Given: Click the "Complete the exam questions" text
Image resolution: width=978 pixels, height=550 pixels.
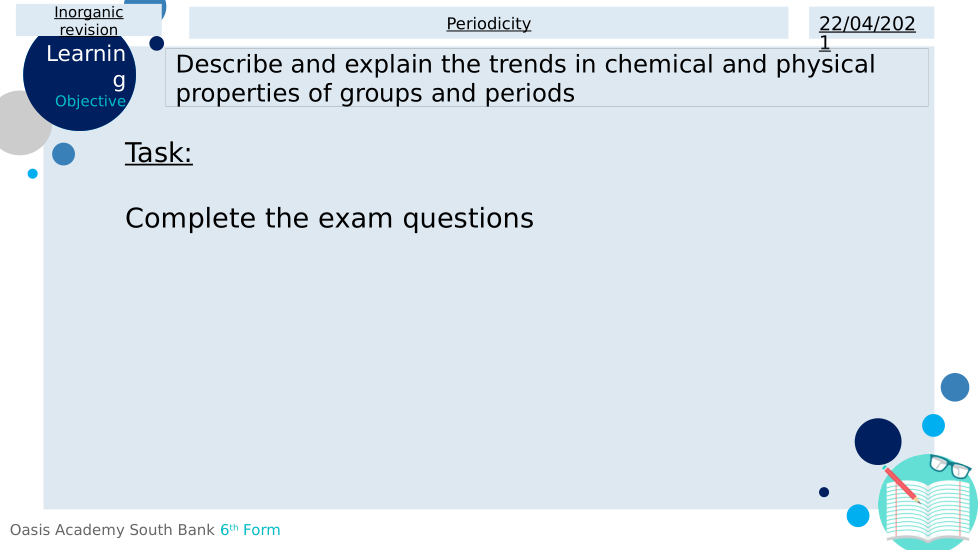Looking at the screenshot, I should (x=329, y=218).
